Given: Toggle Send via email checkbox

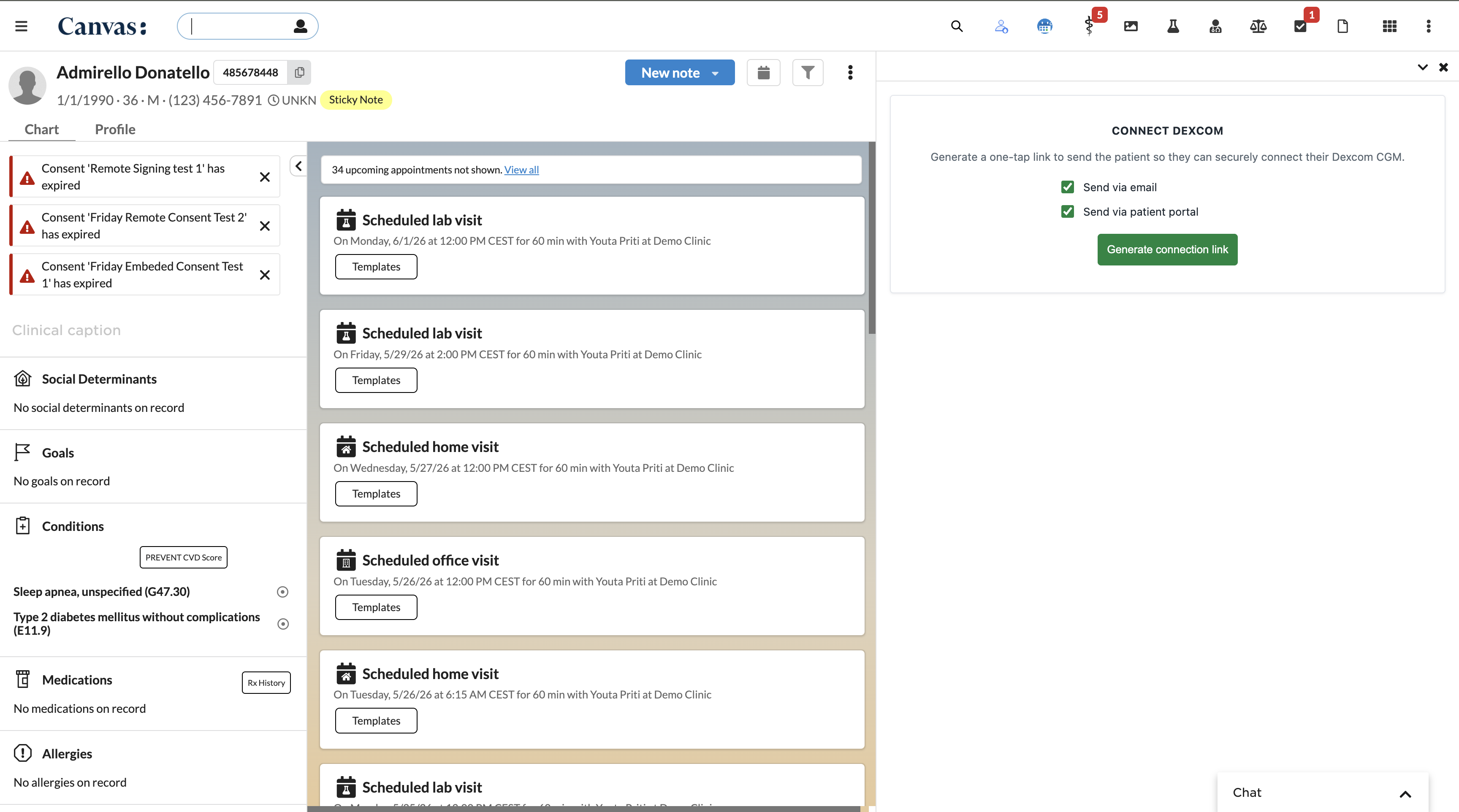Looking at the screenshot, I should 1068,187.
